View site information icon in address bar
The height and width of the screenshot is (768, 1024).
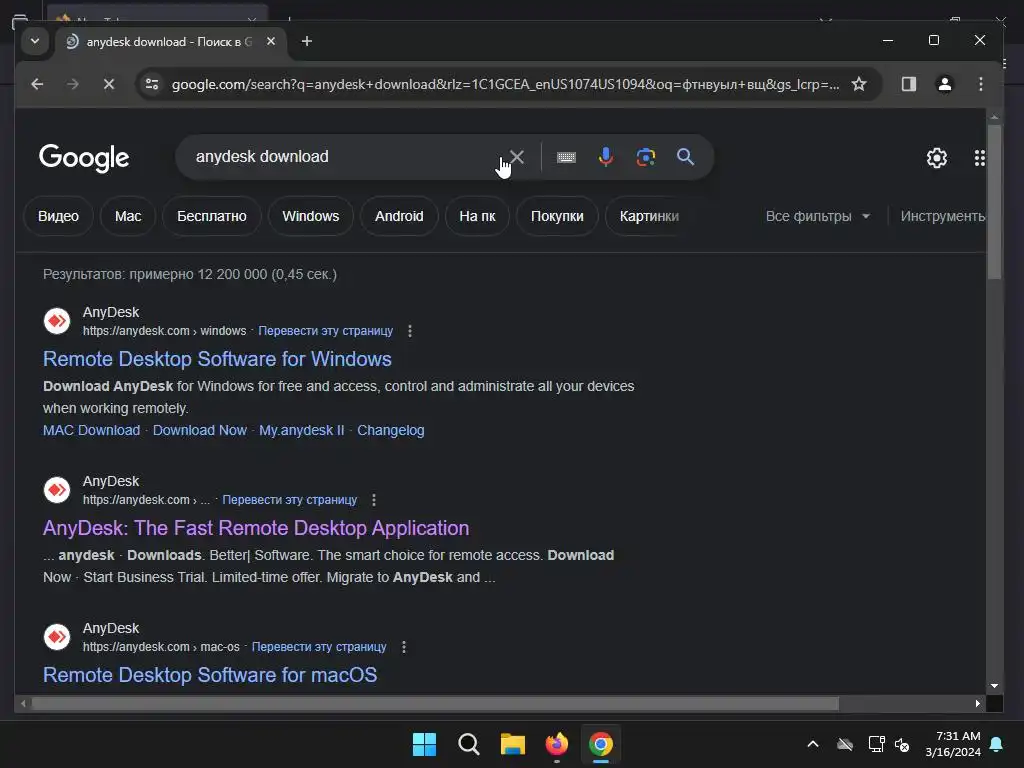coord(152,84)
